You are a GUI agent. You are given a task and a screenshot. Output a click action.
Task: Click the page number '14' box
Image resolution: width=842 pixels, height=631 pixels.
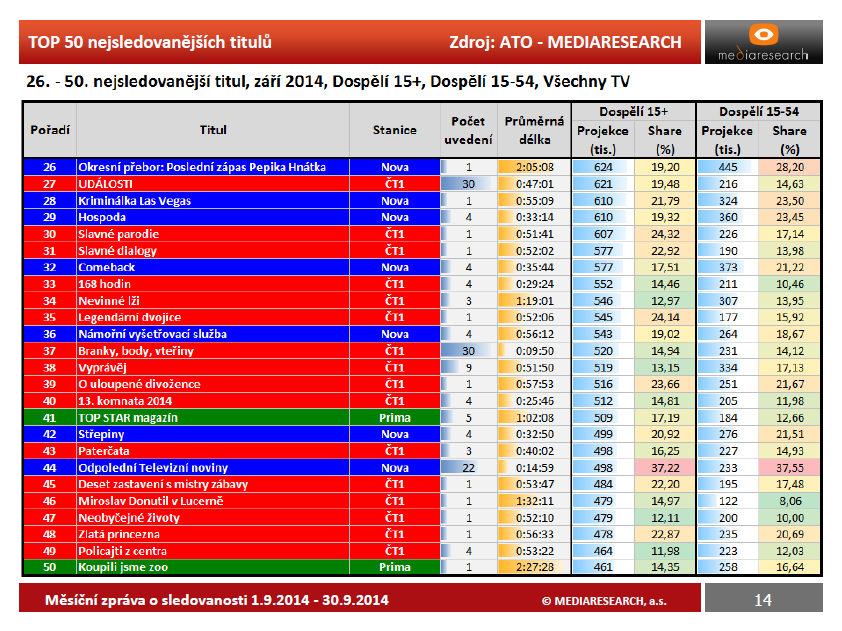(763, 599)
